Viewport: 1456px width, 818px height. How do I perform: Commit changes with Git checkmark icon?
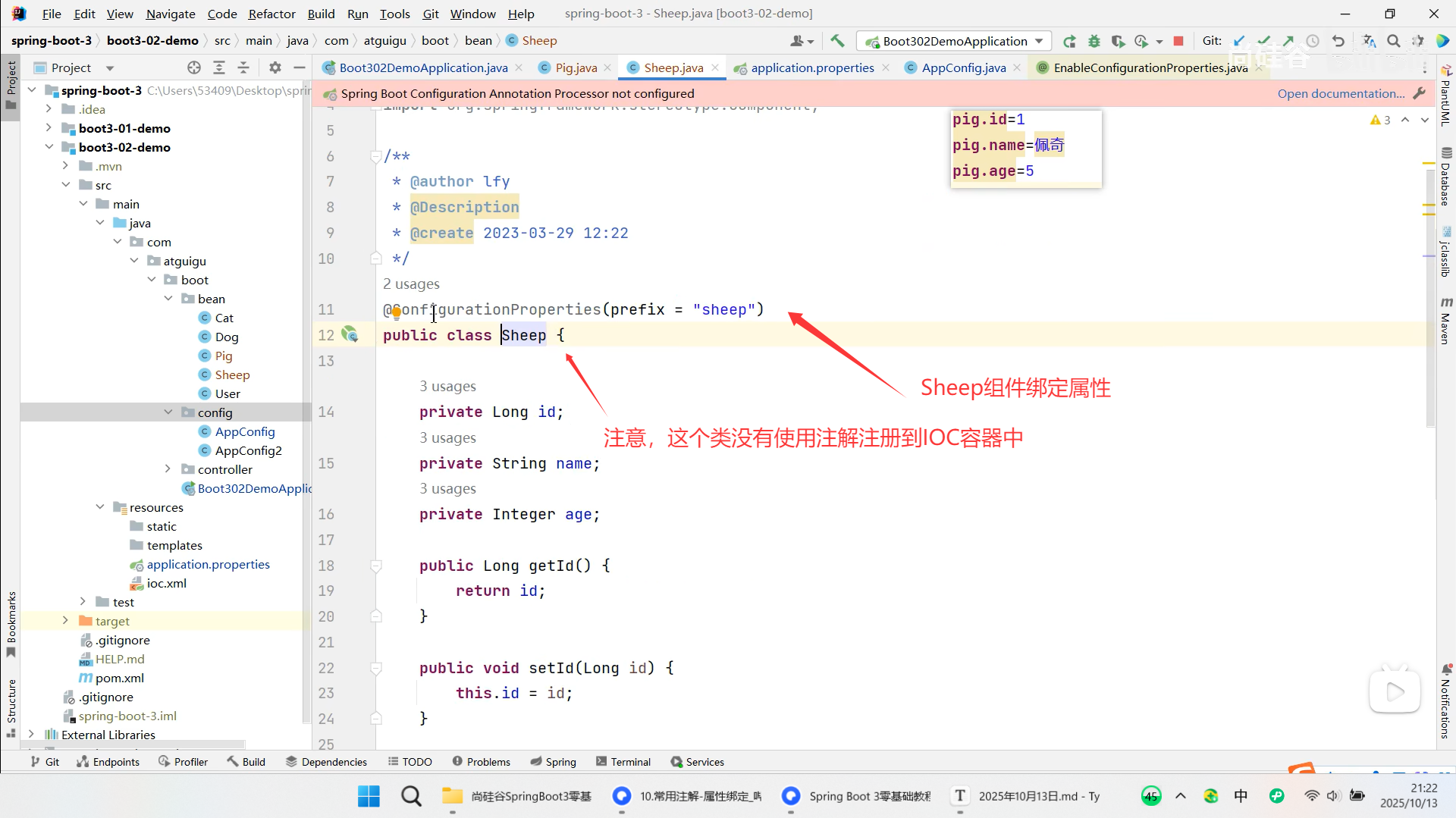(x=1263, y=41)
